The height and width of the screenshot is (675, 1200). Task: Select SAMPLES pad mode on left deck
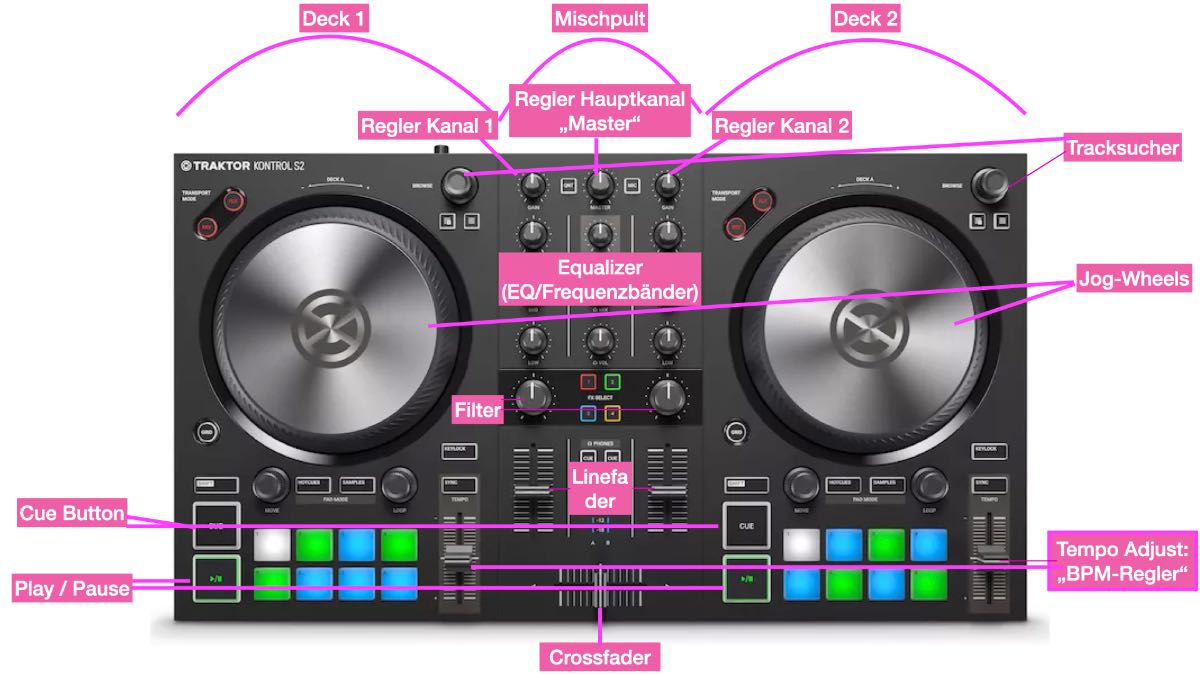tap(357, 484)
